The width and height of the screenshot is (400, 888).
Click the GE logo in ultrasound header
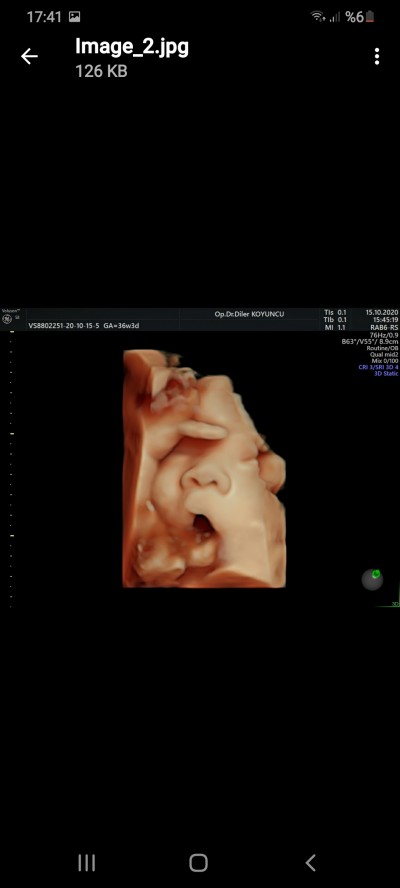(6, 318)
